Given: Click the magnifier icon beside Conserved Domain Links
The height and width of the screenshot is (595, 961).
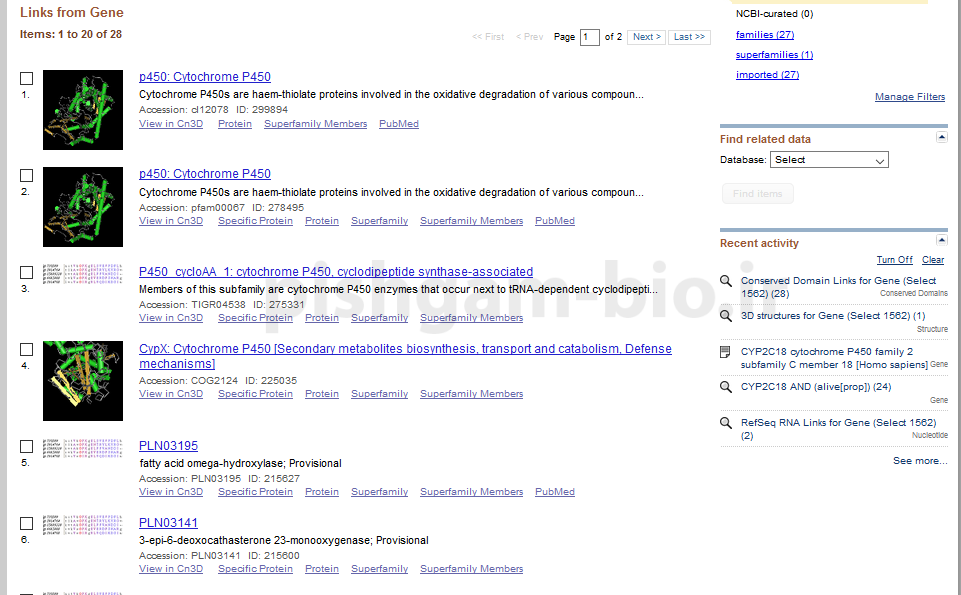Looking at the screenshot, I should tap(727, 282).
